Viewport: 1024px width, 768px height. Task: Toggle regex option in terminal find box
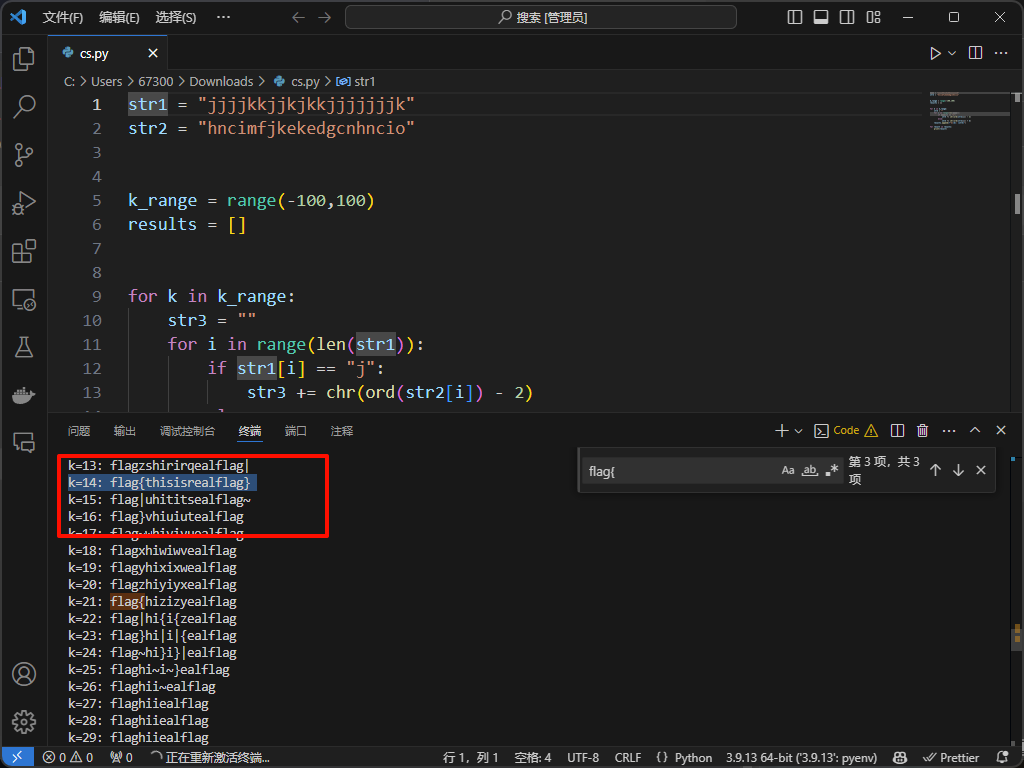pyautogui.click(x=832, y=470)
